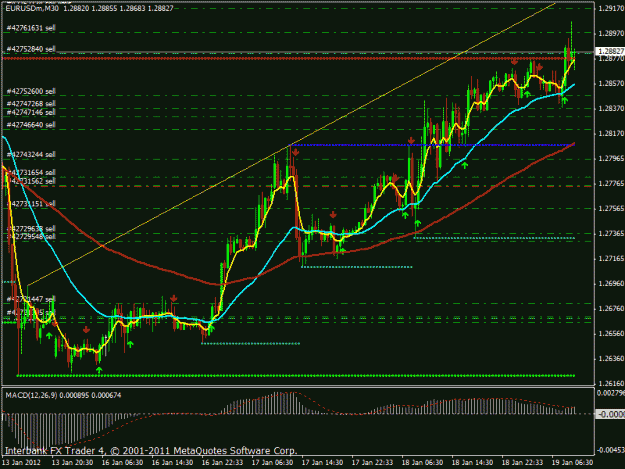Click the 1.26360 price axis label
The image size is (625, 469).
coord(611,359)
